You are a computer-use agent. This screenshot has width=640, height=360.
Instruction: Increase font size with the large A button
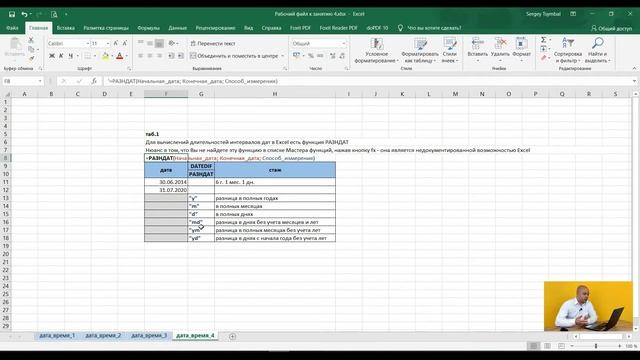(x=116, y=43)
